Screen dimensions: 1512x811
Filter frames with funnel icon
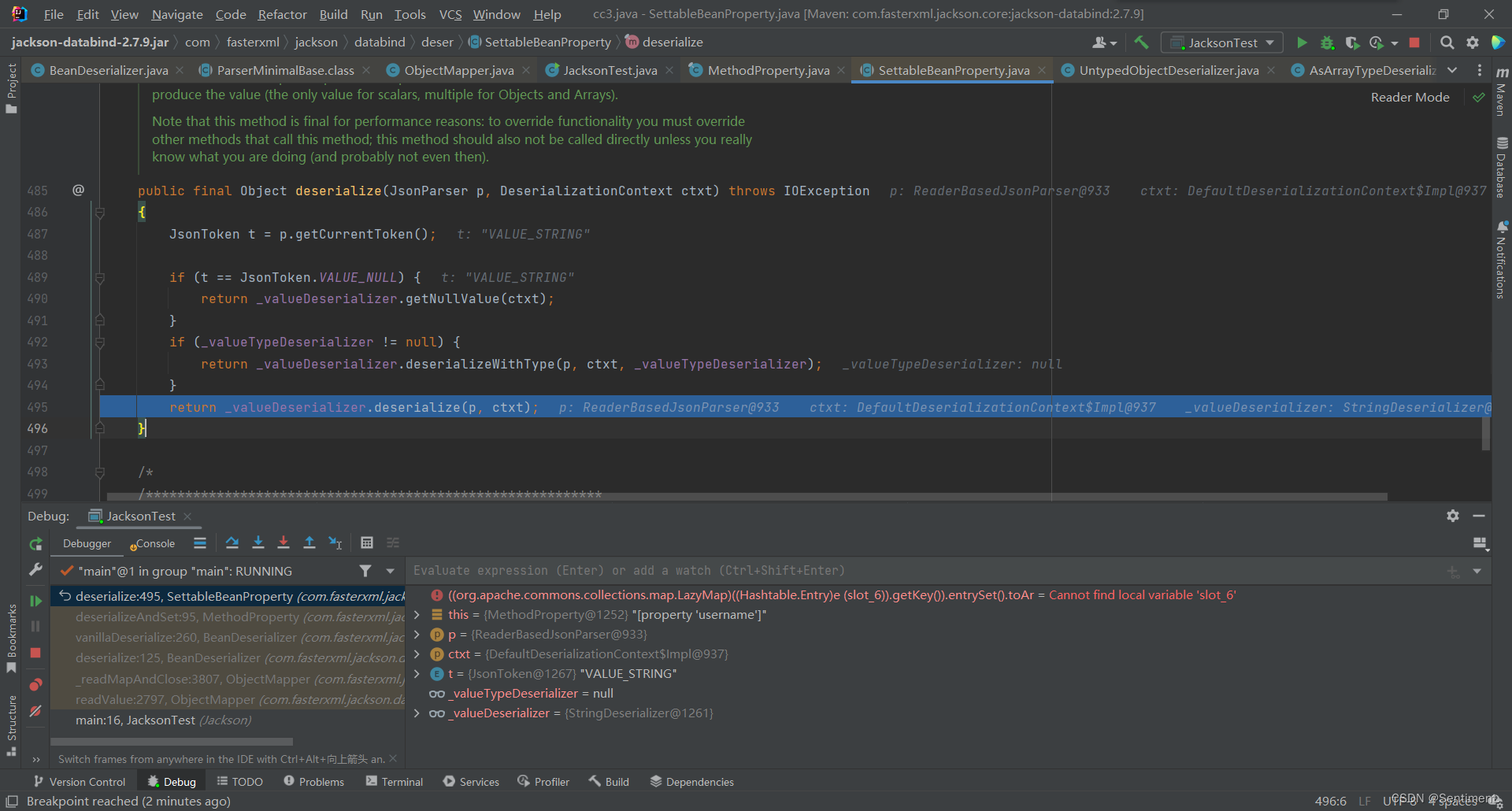(365, 571)
